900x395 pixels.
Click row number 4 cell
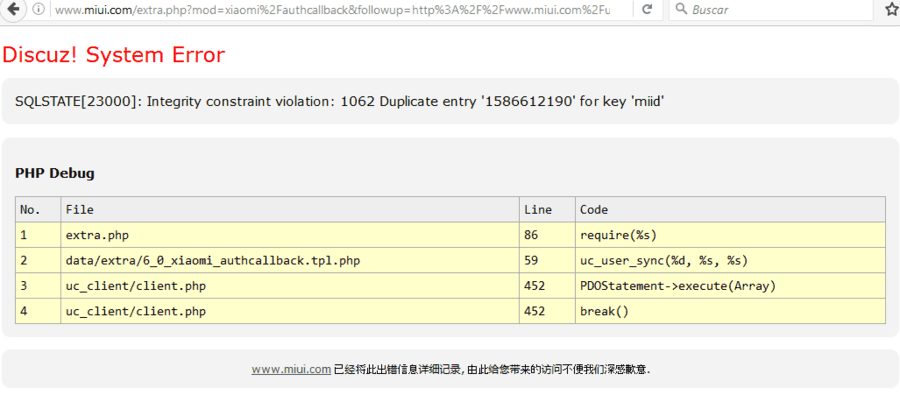coord(38,311)
